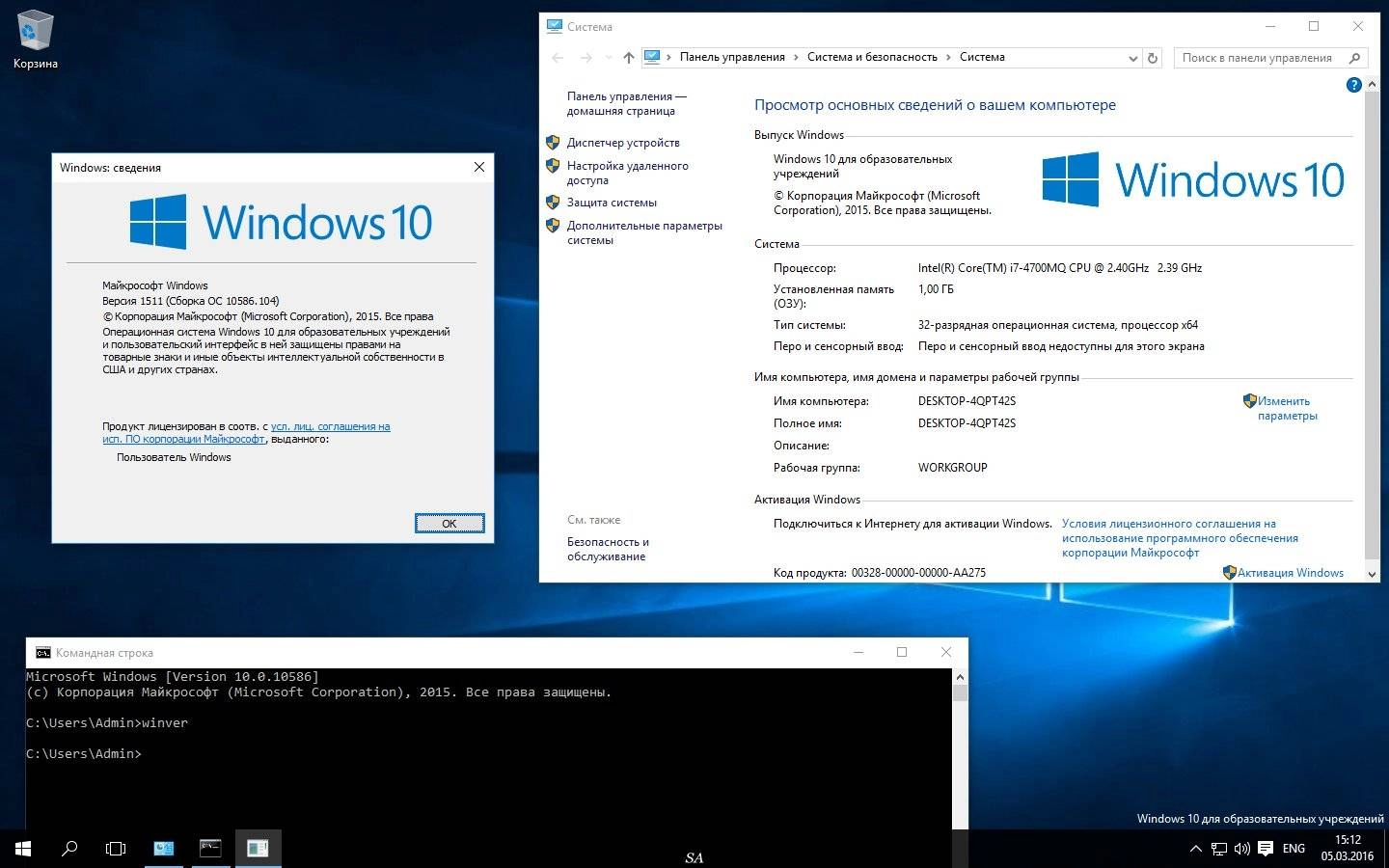Switch to System window taskbar icon
The width and height of the screenshot is (1389, 868).
pos(164,849)
